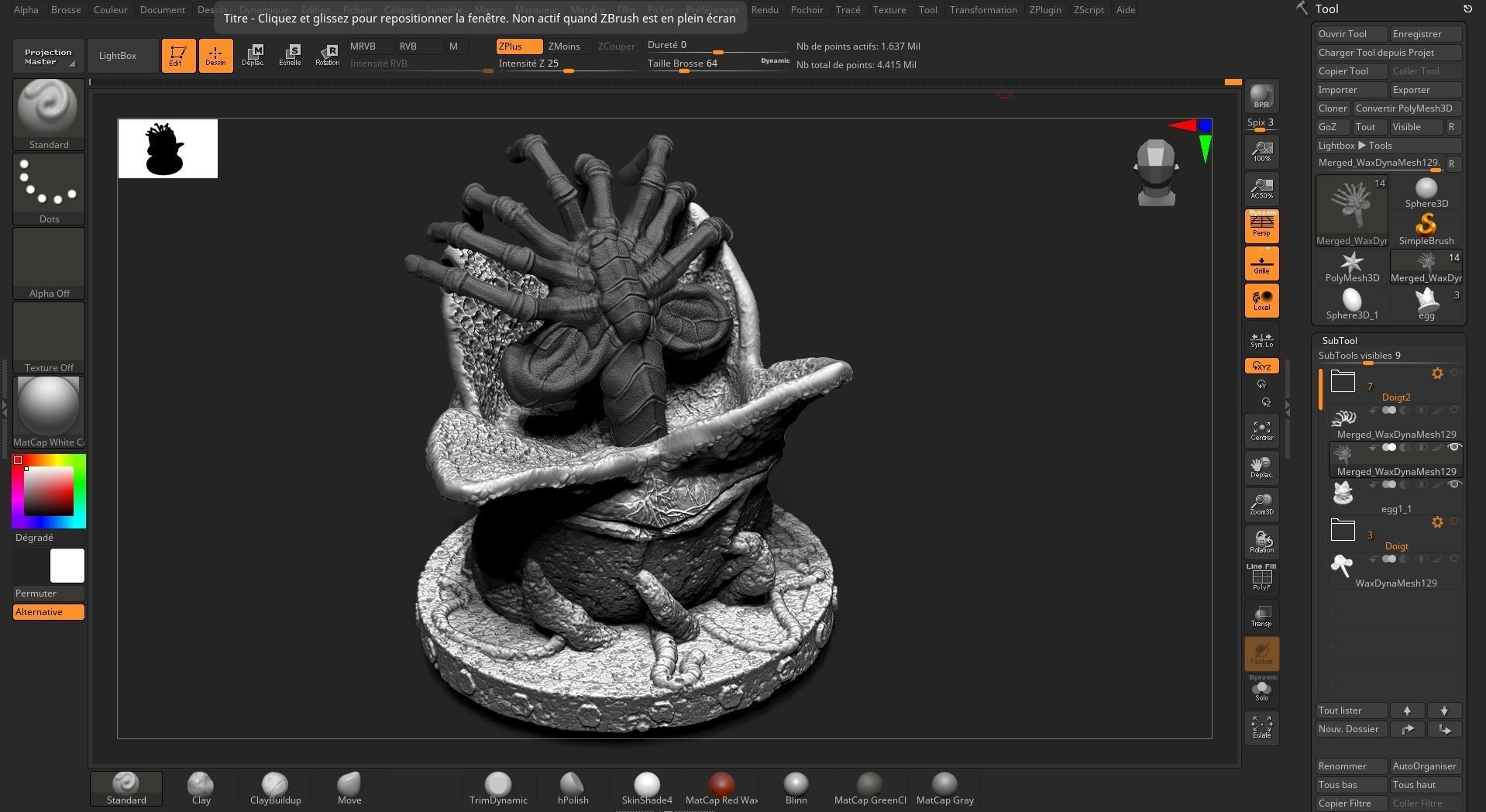This screenshot has height=812, width=1486.
Task: Open MatCap White material selector
Action: click(x=49, y=411)
